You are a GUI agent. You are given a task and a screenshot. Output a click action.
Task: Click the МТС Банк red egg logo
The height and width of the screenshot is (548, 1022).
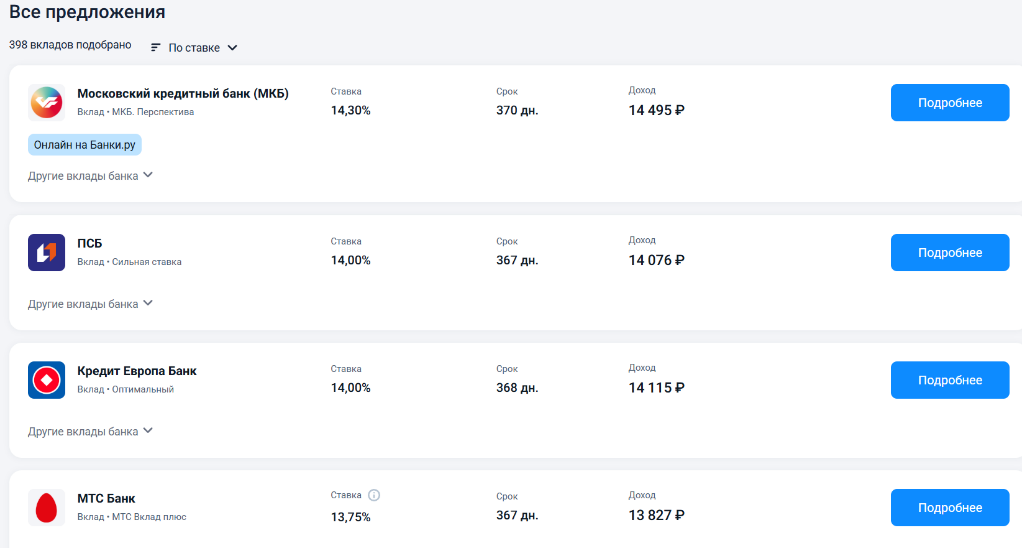46,508
